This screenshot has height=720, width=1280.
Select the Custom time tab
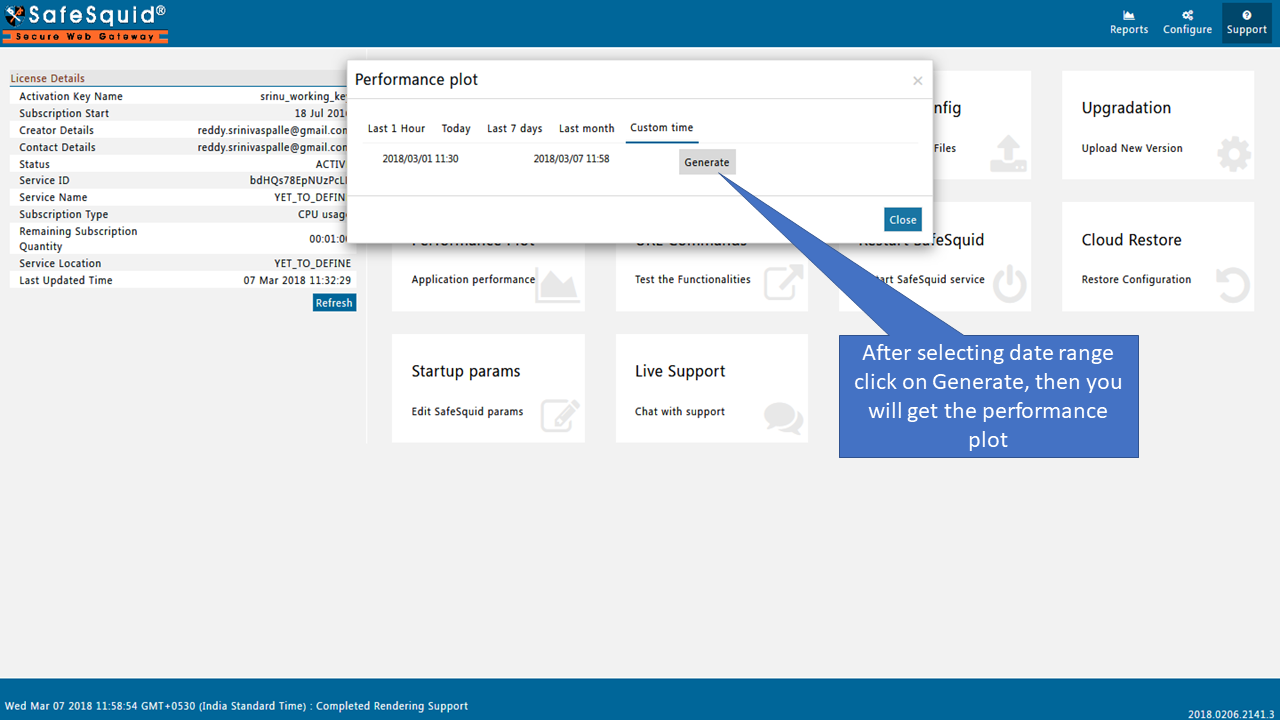click(x=662, y=128)
